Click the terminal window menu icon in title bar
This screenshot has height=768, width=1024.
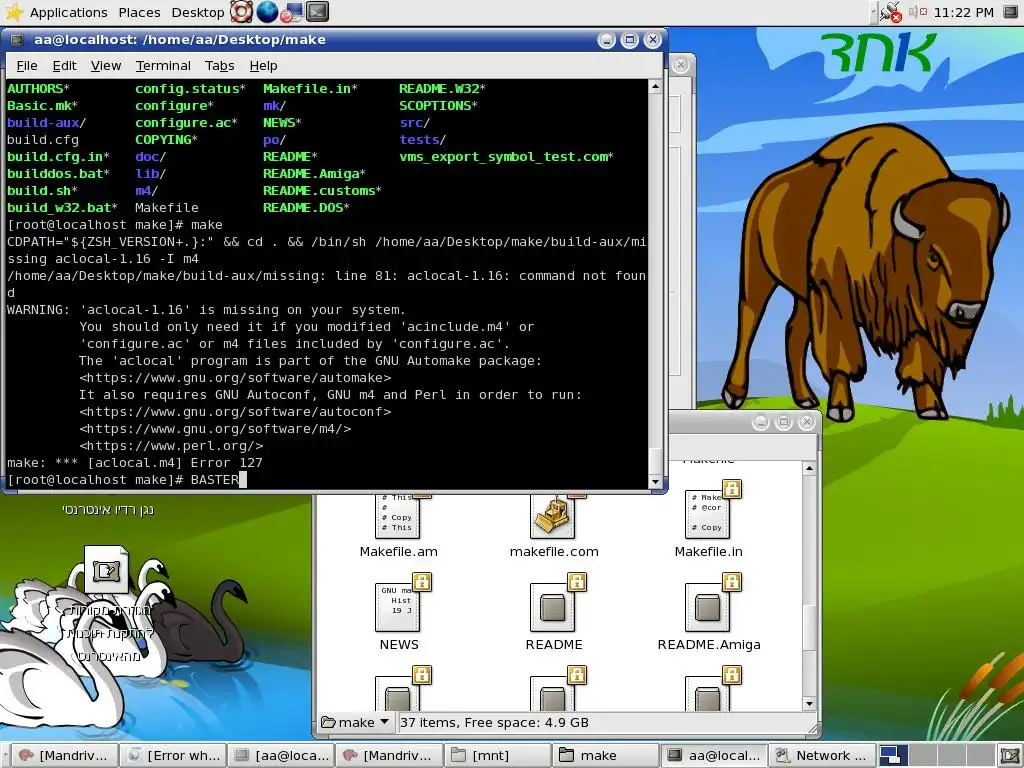17,40
